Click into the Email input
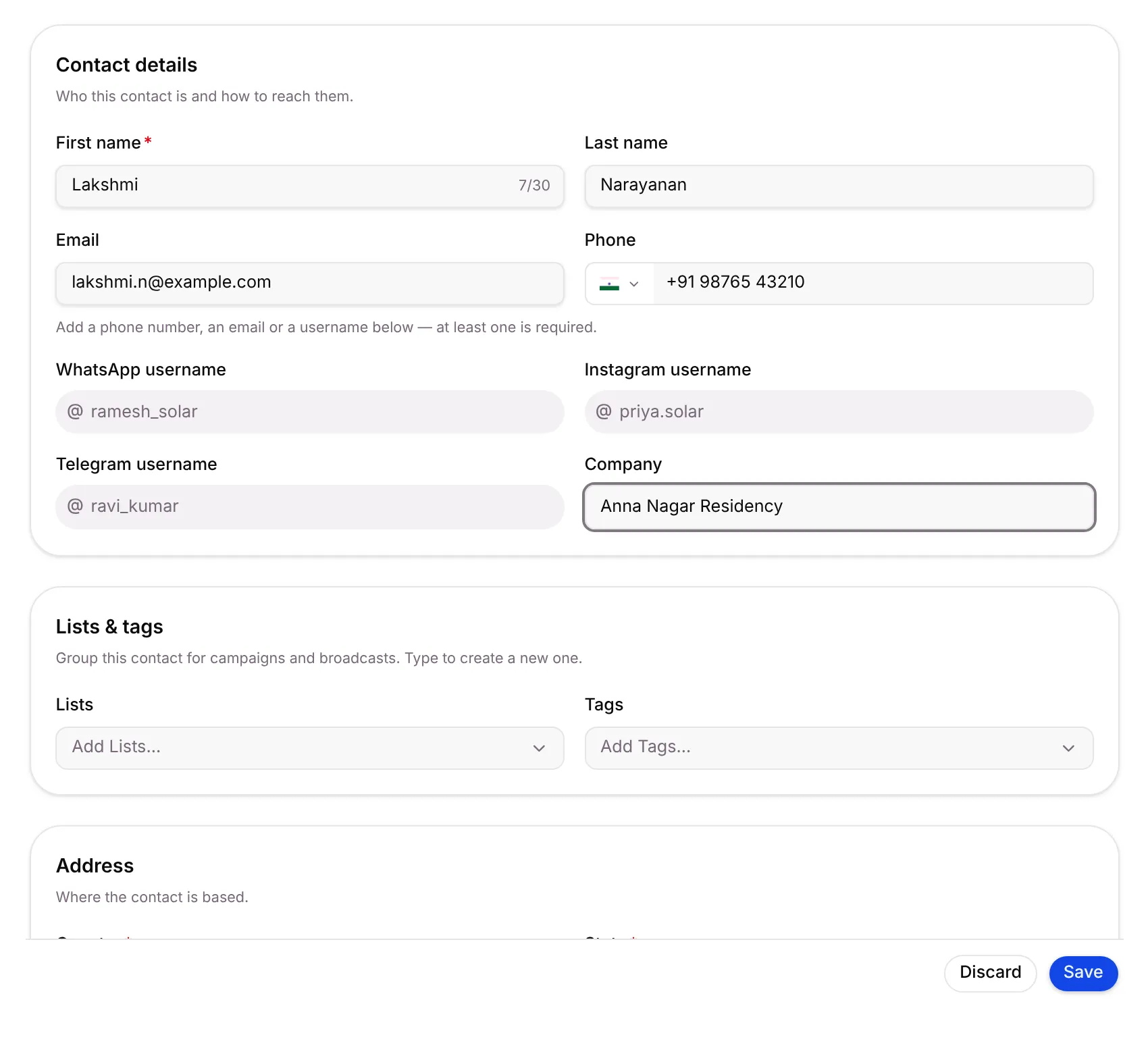 pos(310,284)
